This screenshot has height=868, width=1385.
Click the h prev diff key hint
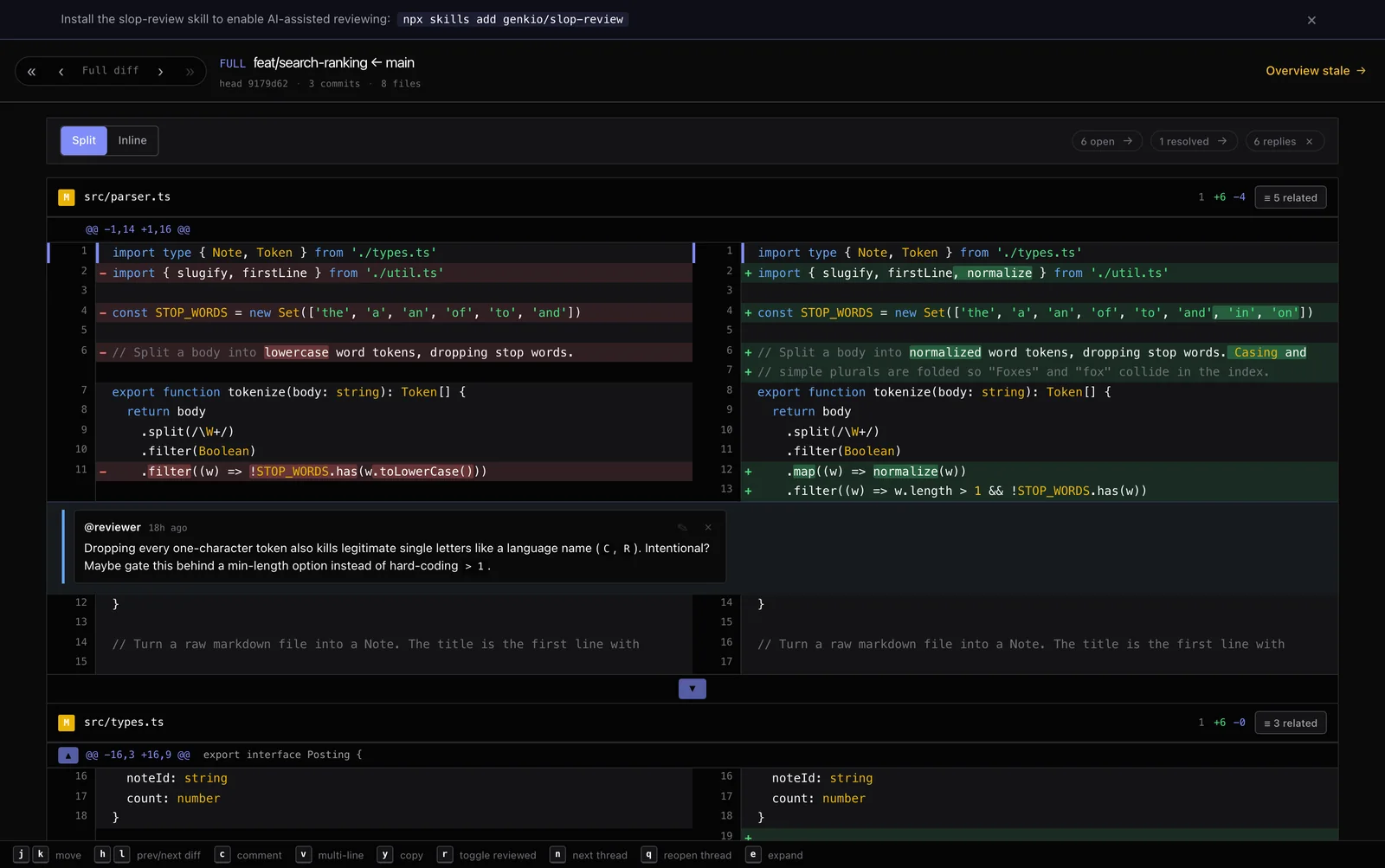[102, 854]
